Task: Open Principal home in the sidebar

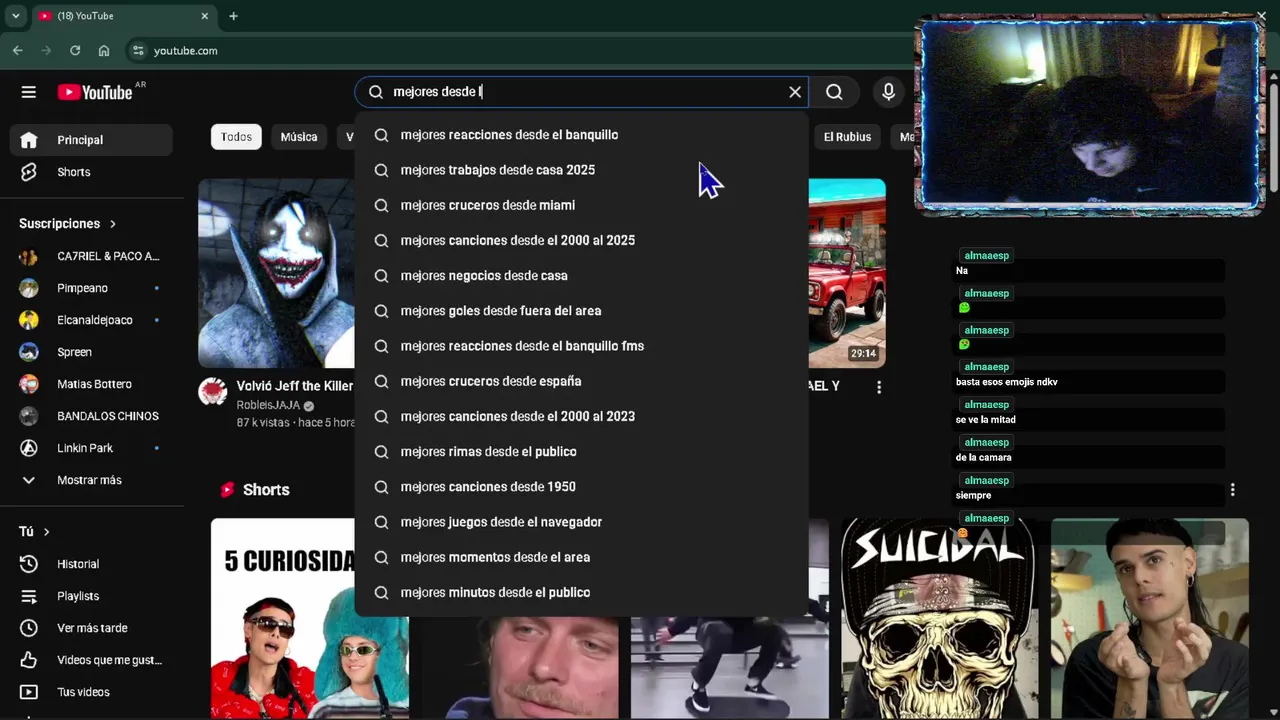Action: [x=91, y=140]
